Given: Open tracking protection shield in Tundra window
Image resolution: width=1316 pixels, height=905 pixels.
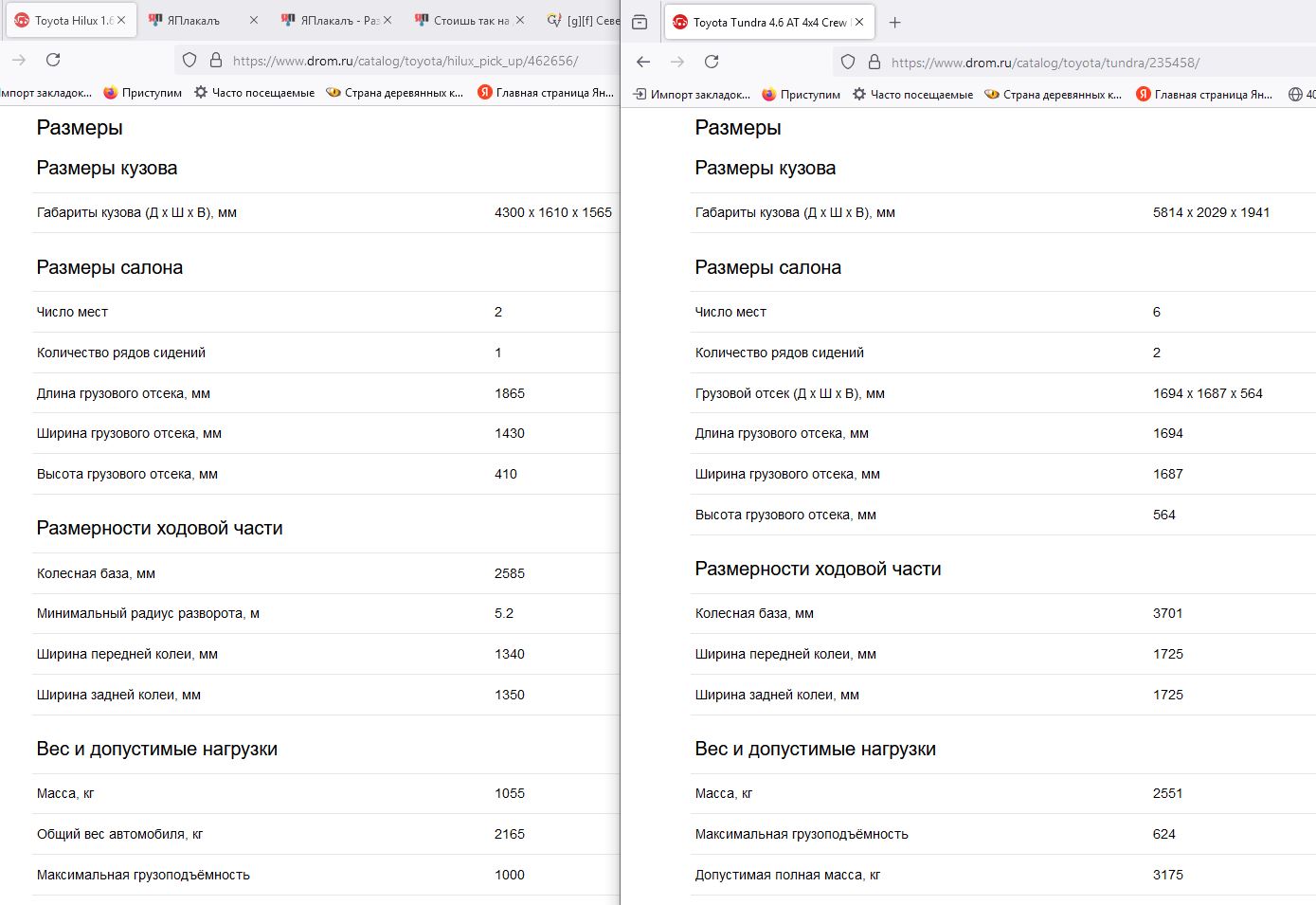Looking at the screenshot, I should [x=848, y=62].
